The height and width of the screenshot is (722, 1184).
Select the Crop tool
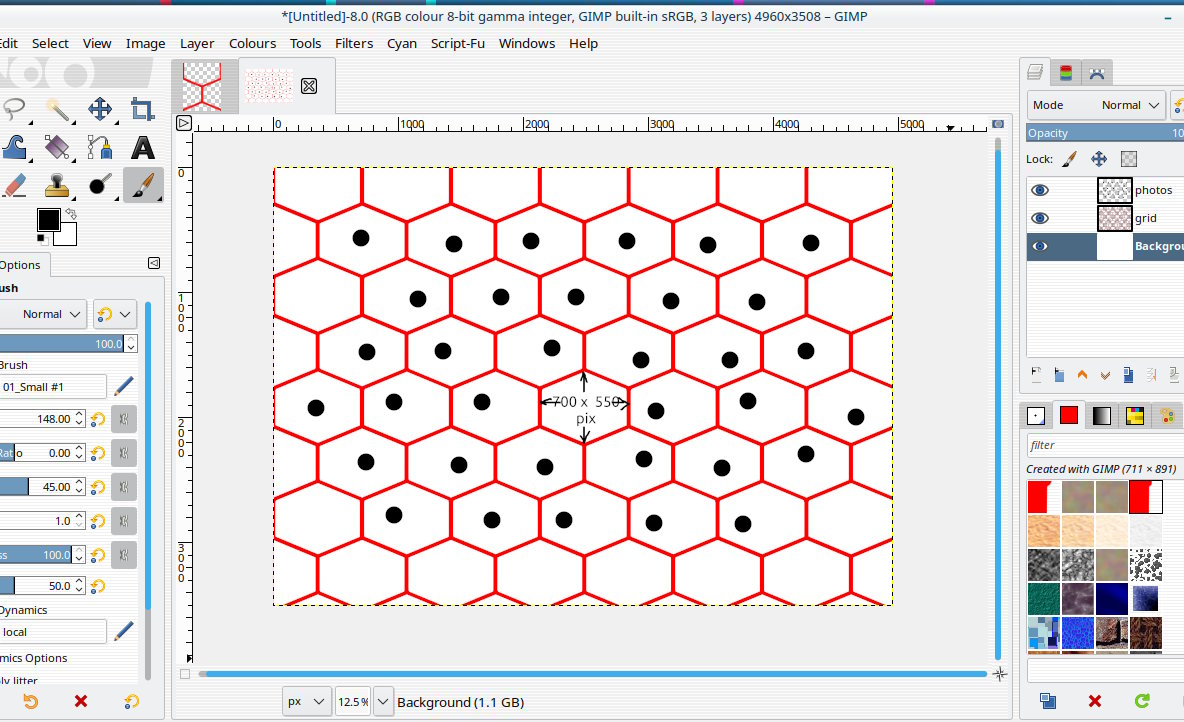point(143,110)
